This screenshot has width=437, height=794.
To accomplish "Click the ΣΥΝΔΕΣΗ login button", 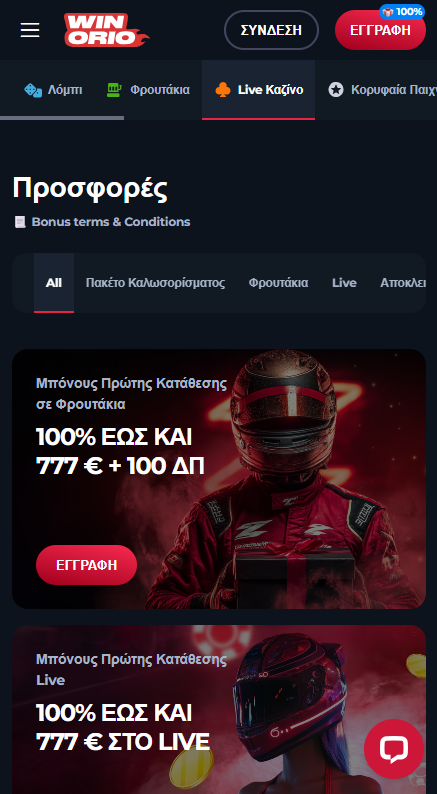I will coord(271,30).
